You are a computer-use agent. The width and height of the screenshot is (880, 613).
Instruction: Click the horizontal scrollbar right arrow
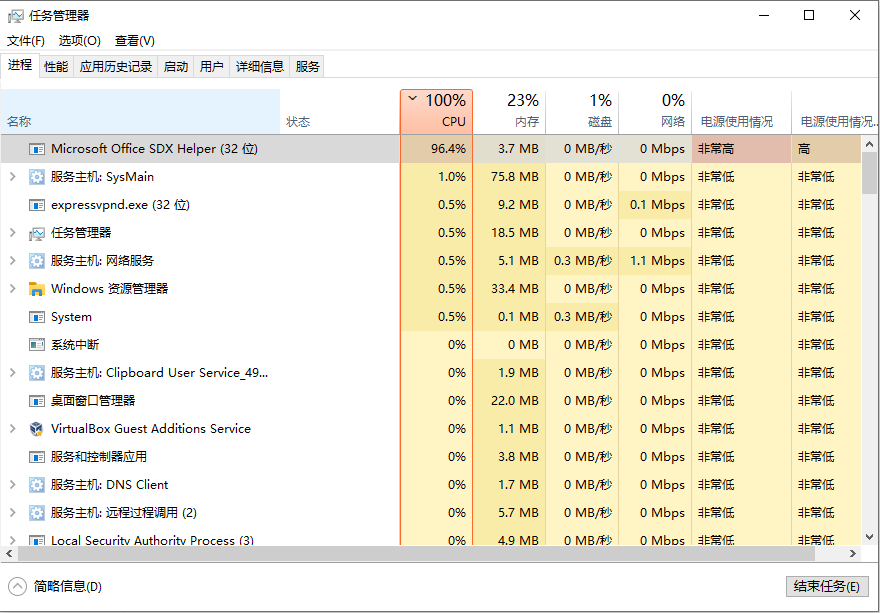click(853, 553)
